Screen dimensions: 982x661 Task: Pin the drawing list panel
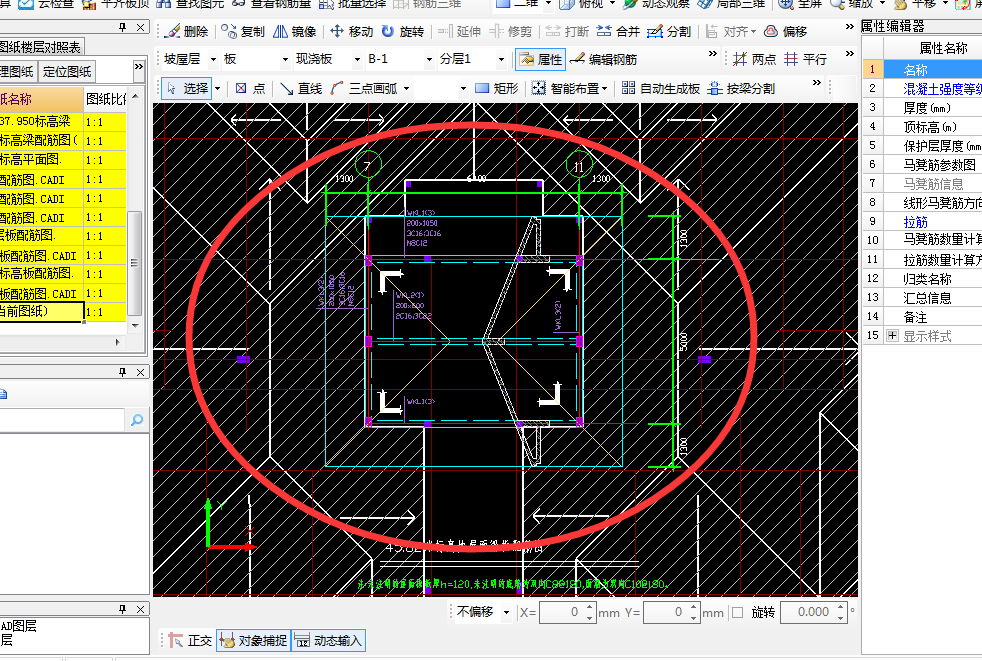pyautogui.click(x=122, y=28)
